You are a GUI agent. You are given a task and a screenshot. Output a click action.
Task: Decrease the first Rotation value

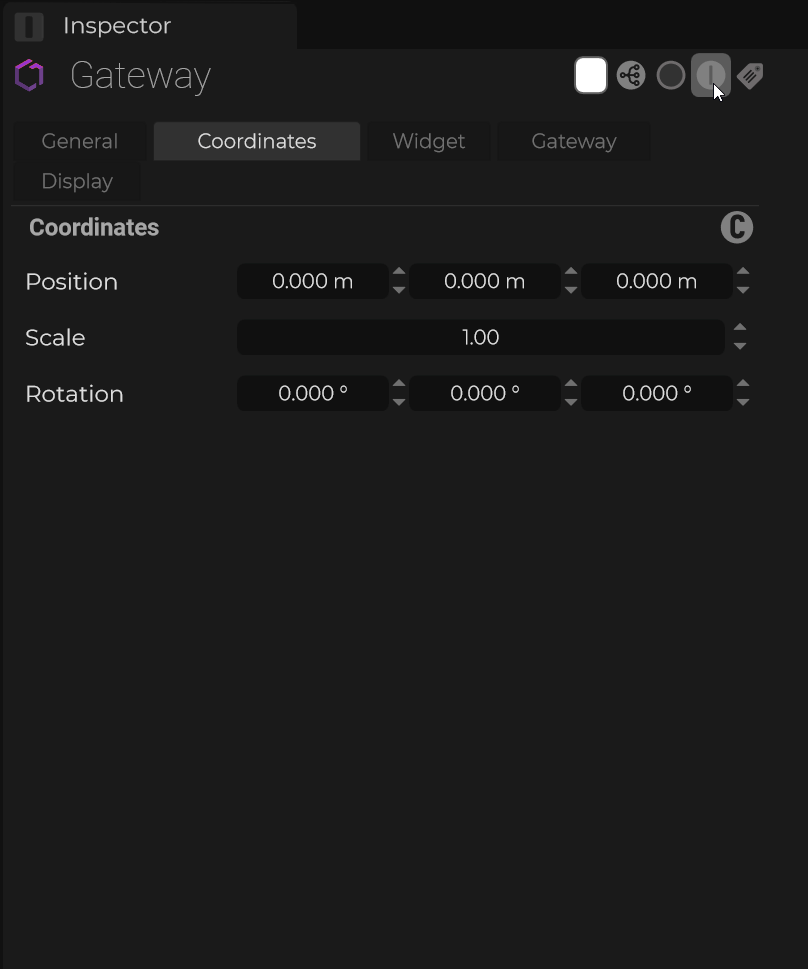[399, 403]
